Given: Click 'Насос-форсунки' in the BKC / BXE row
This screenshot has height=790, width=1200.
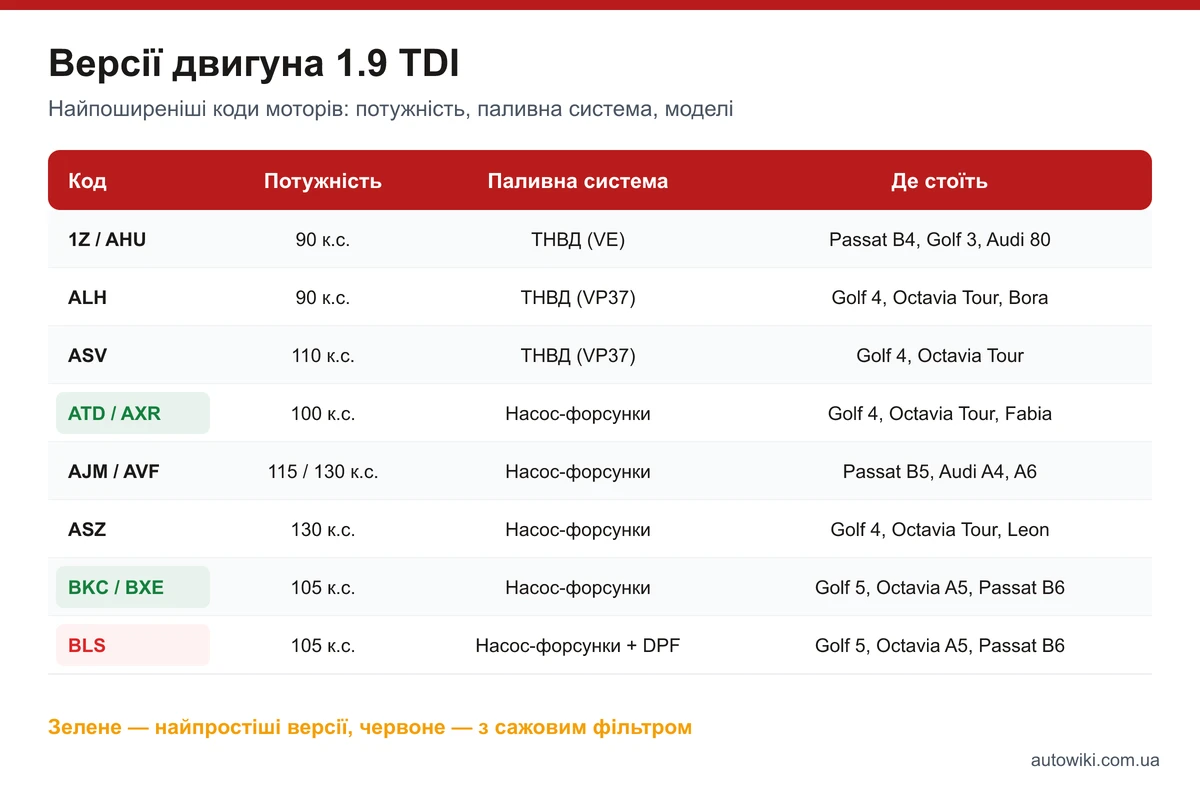Looking at the screenshot, I should click(x=578, y=588).
